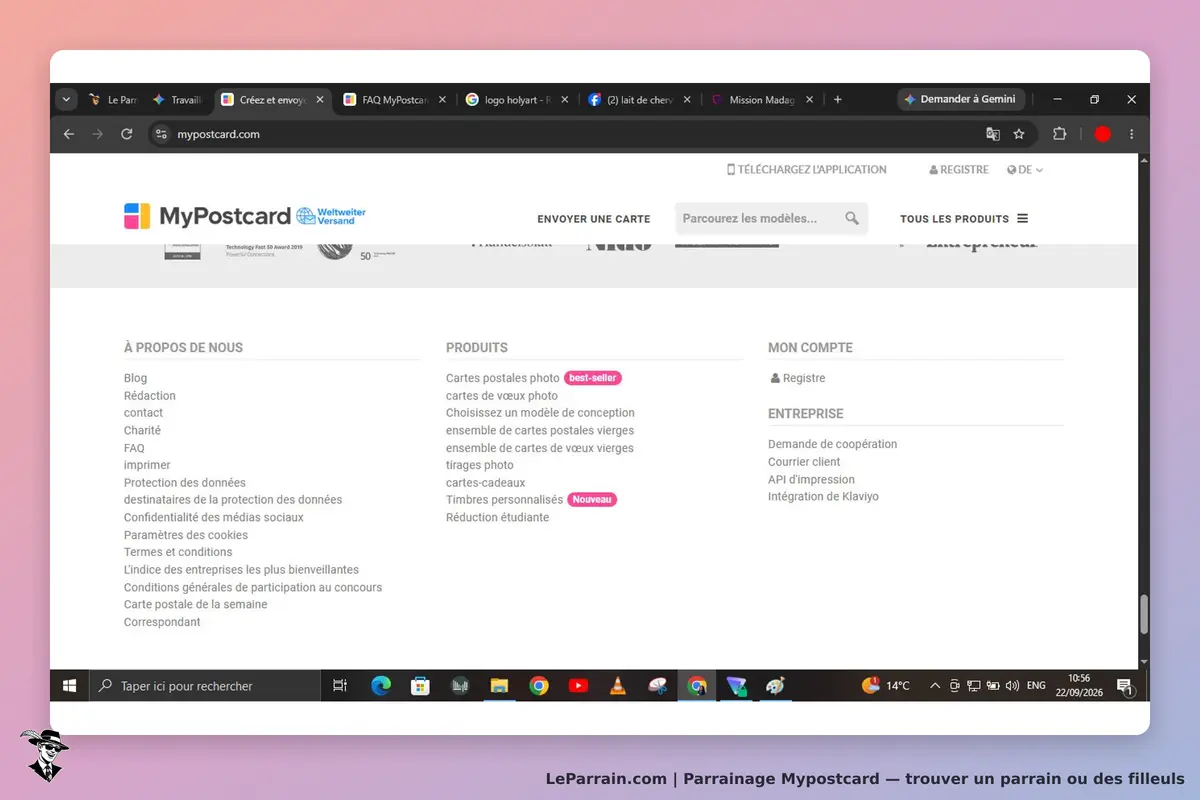Reload the page with refresh icon

[127, 134]
